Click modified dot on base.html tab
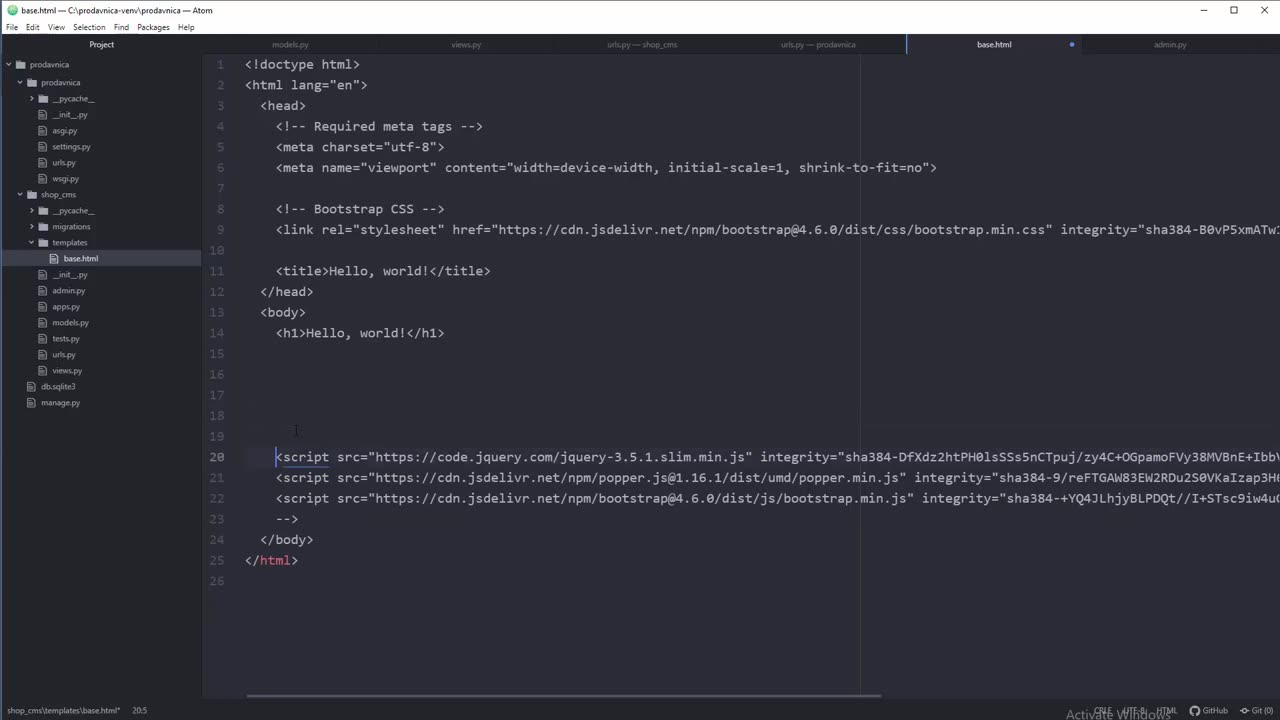The image size is (1280, 720). (x=1072, y=45)
